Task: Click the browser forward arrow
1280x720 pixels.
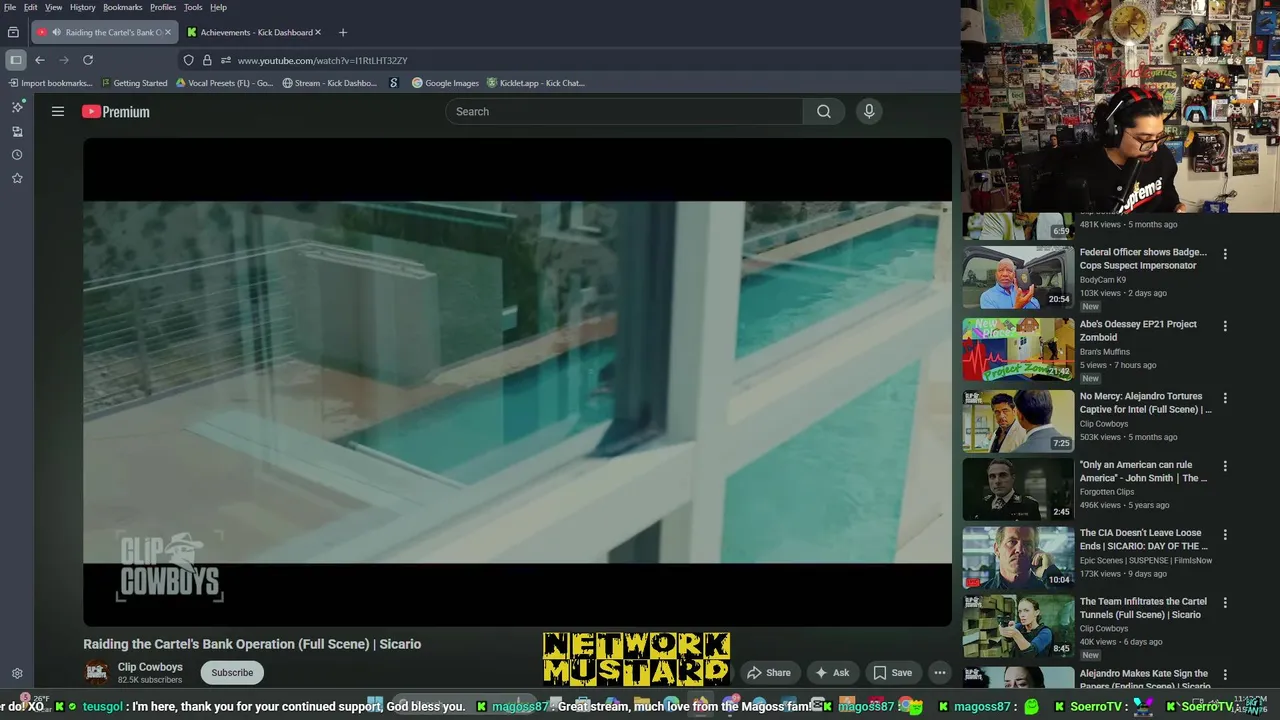Action: point(64,60)
